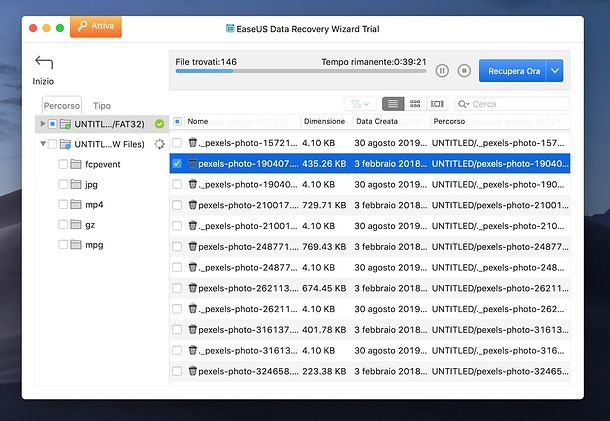The width and height of the screenshot is (610, 421).
Task: Click the File trovati:146 label
Action: pyautogui.click(x=206, y=62)
